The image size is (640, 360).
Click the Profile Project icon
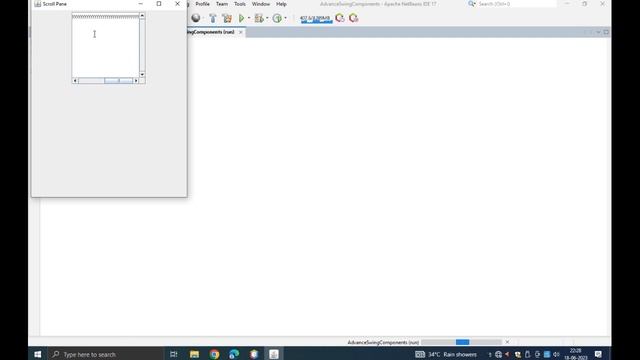coord(277,18)
